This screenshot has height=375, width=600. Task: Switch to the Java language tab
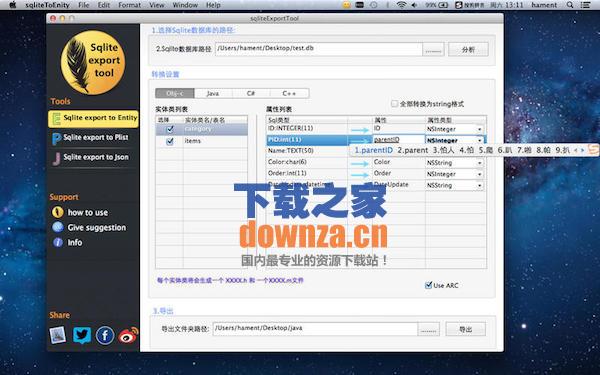click(213, 93)
